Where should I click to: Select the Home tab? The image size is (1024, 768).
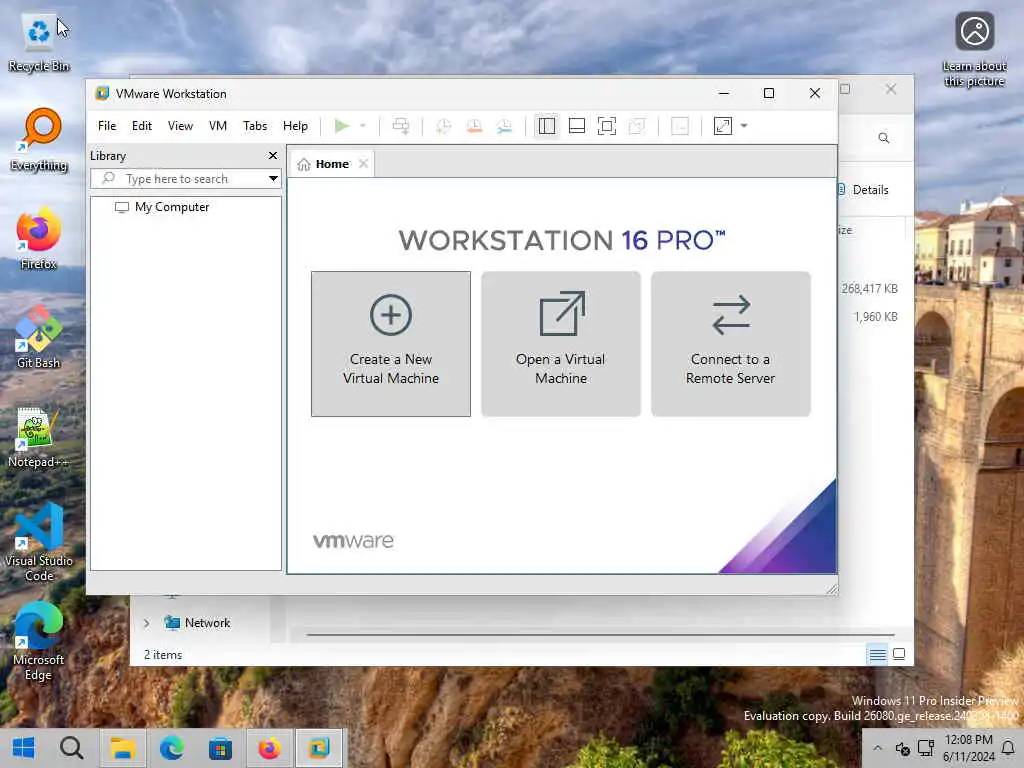(332, 164)
